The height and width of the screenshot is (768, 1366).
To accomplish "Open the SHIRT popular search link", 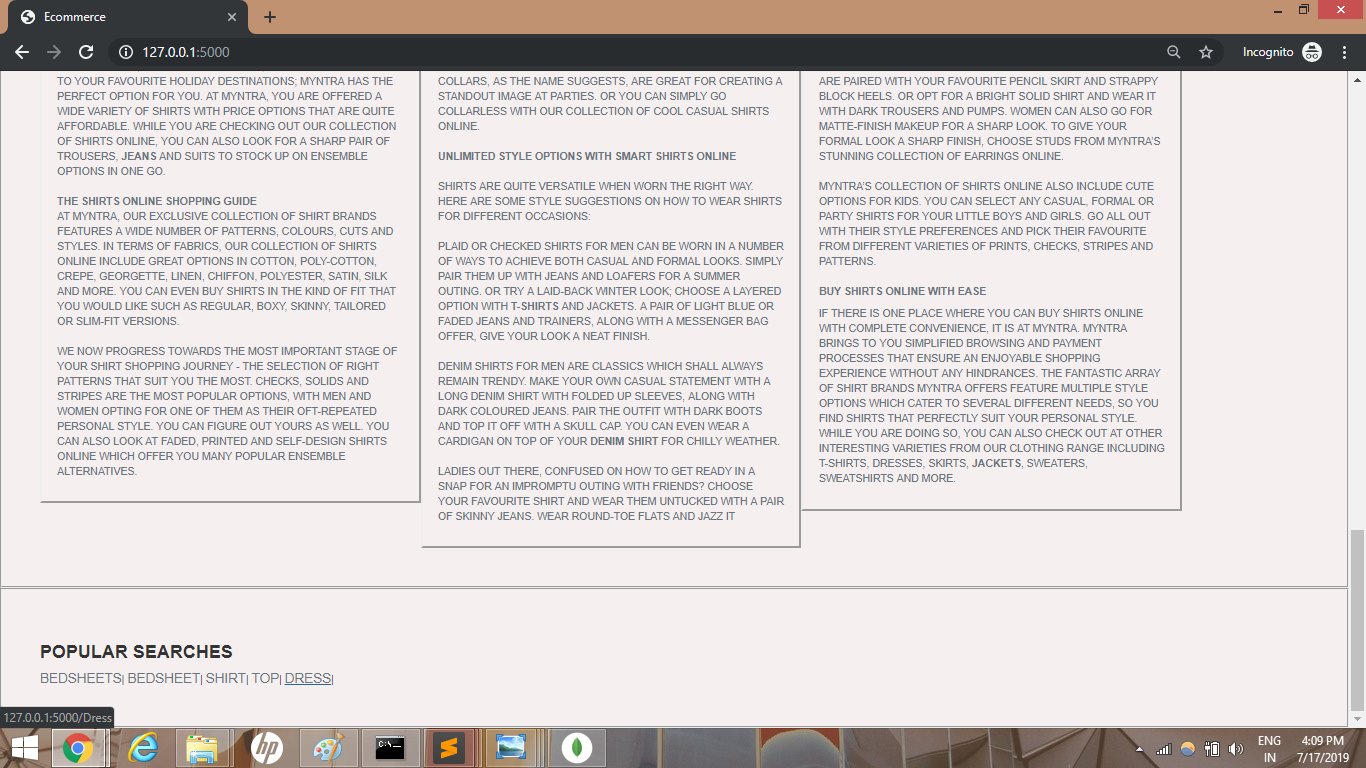I will coord(225,678).
